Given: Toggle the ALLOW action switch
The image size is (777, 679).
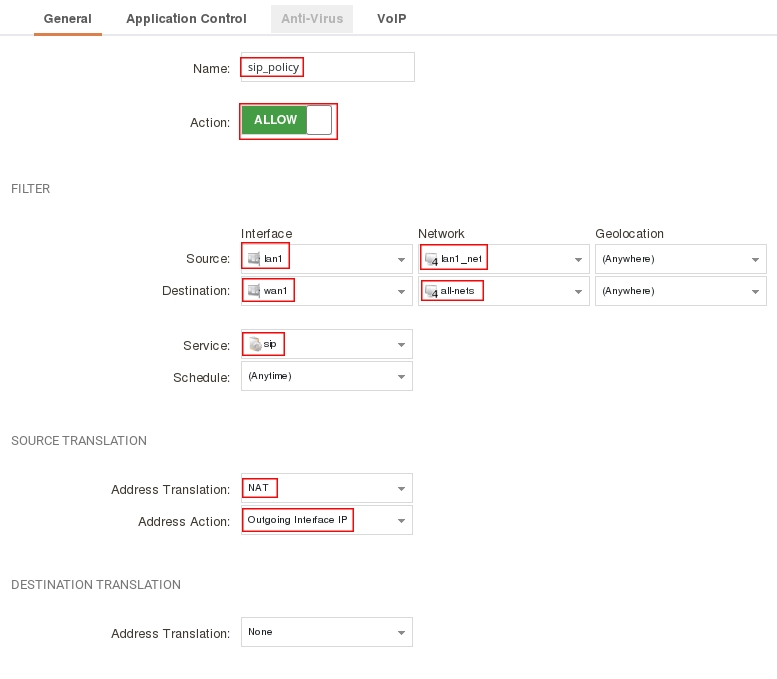Looking at the screenshot, I should click(287, 121).
